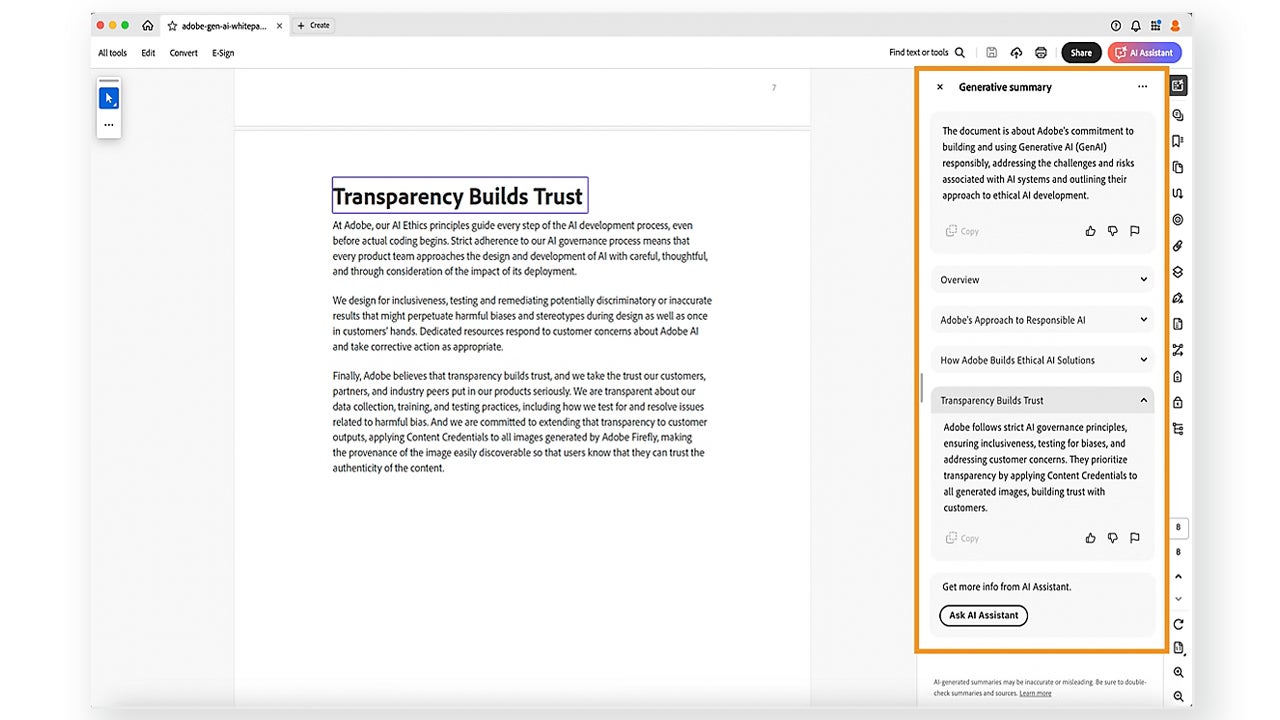Screen dimensions: 1280x720
Task: Click the attachments paperclip icon
Action: coord(1178,246)
